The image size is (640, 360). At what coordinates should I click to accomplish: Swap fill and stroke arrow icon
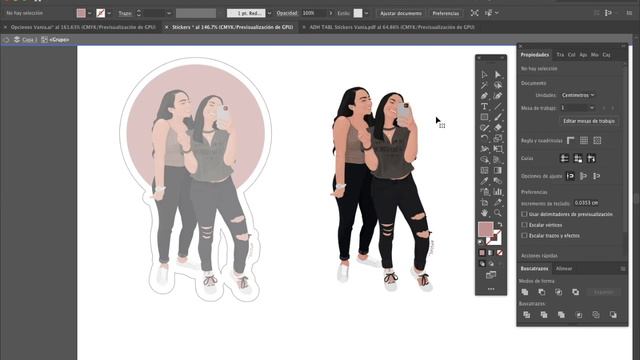coord(500,224)
